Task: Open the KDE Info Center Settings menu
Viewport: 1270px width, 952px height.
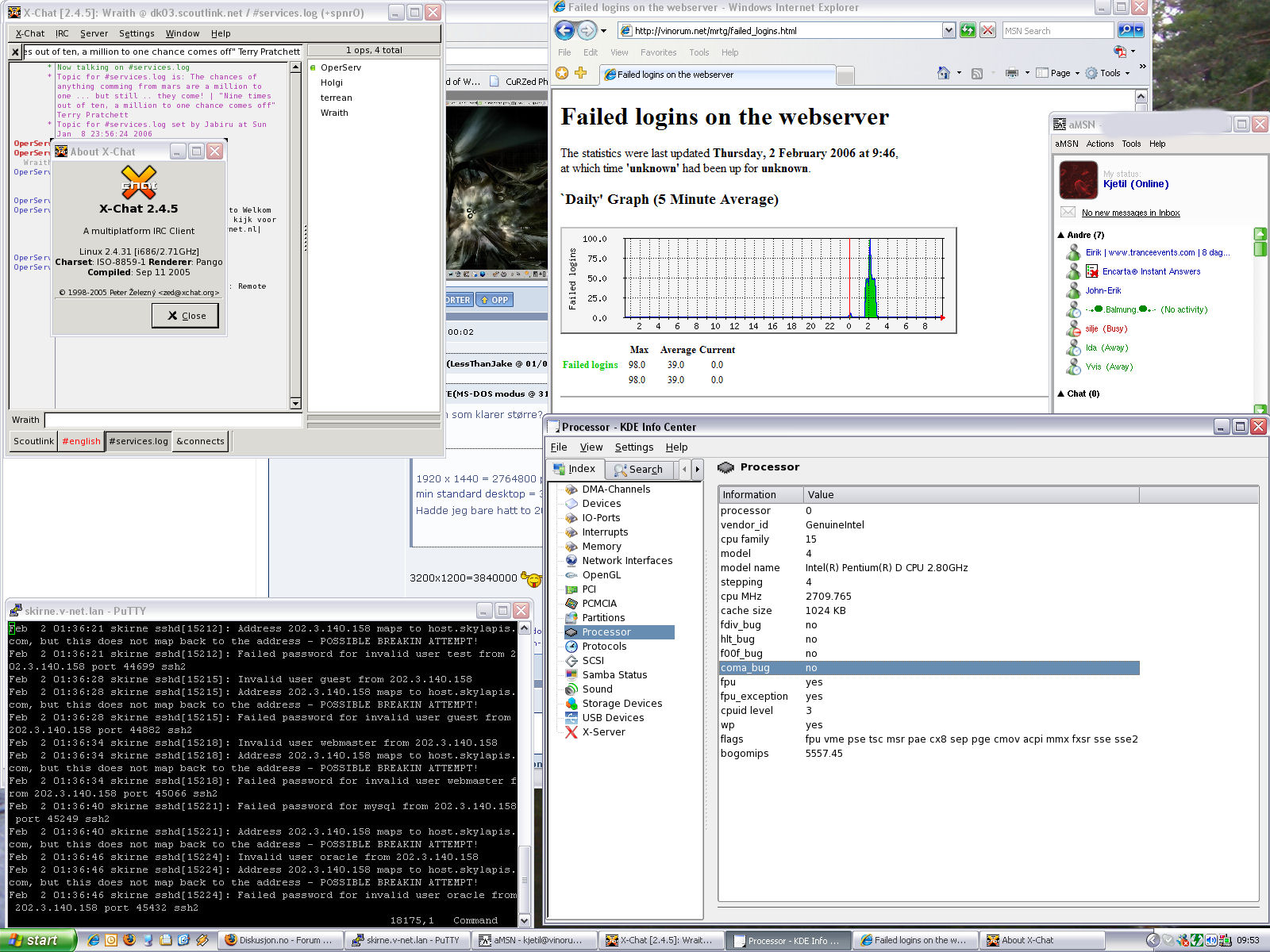Action: pyautogui.click(x=634, y=447)
